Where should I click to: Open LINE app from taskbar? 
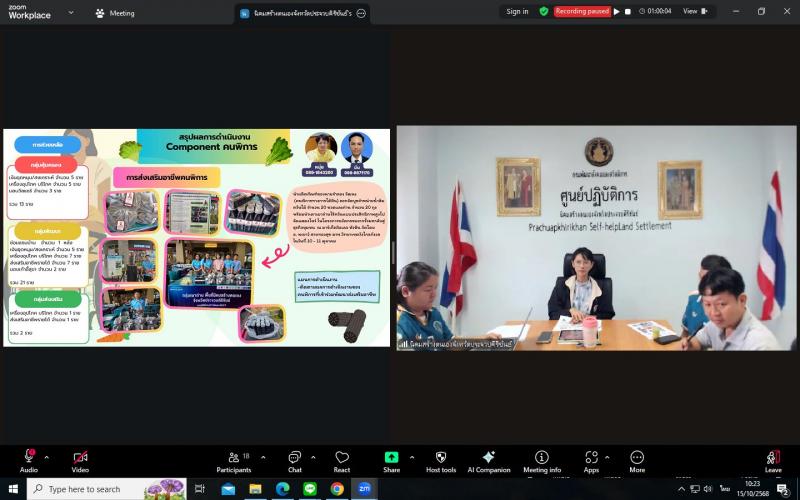[310, 489]
